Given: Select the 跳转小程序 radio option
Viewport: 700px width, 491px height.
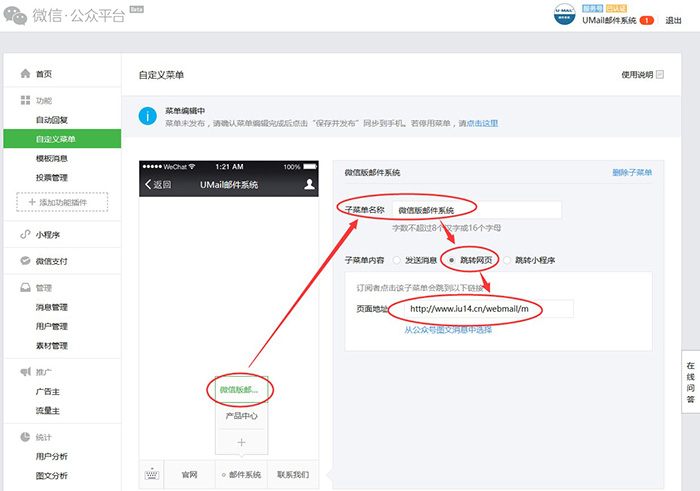Looking at the screenshot, I should [x=507, y=260].
